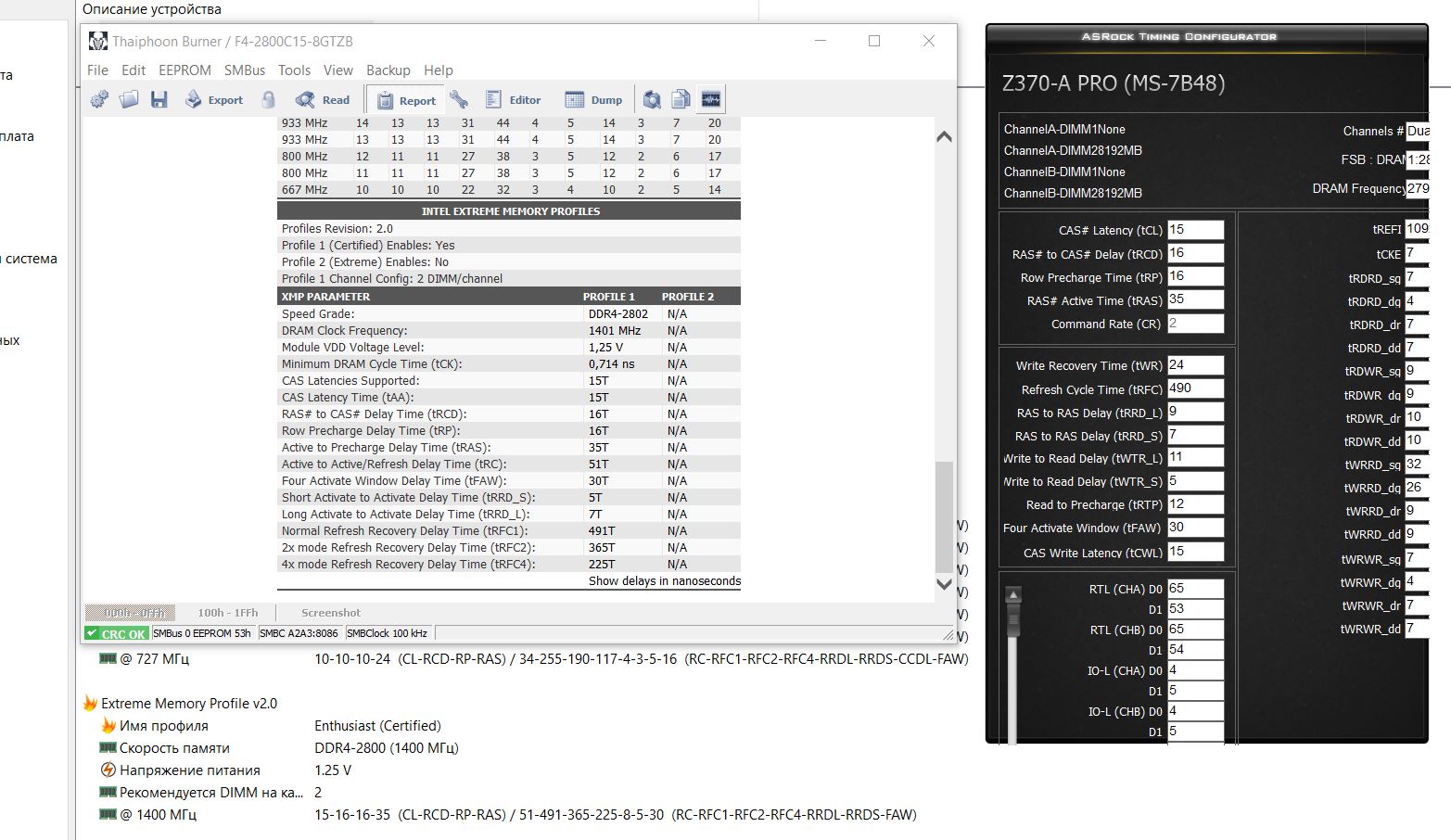This screenshot has height=840, width=1451.
Task: Click the Write to Read Delay (tWTR_L) field
Action: [x=1195, y=457]
